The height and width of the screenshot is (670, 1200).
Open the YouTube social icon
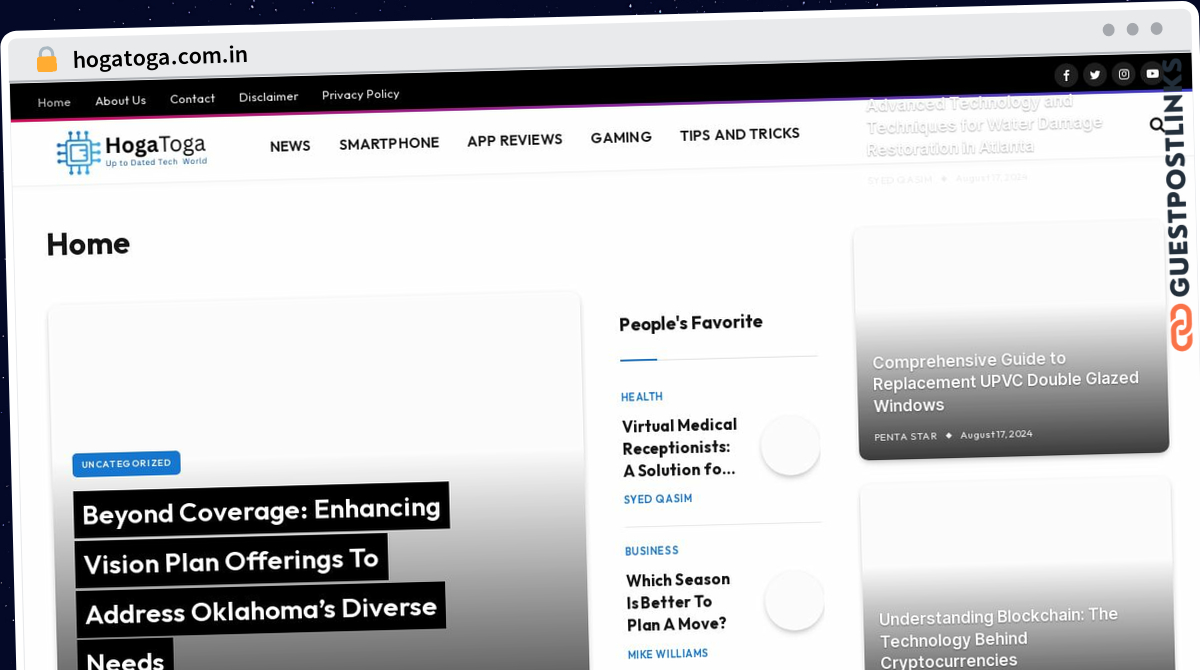click(1152, 73)
